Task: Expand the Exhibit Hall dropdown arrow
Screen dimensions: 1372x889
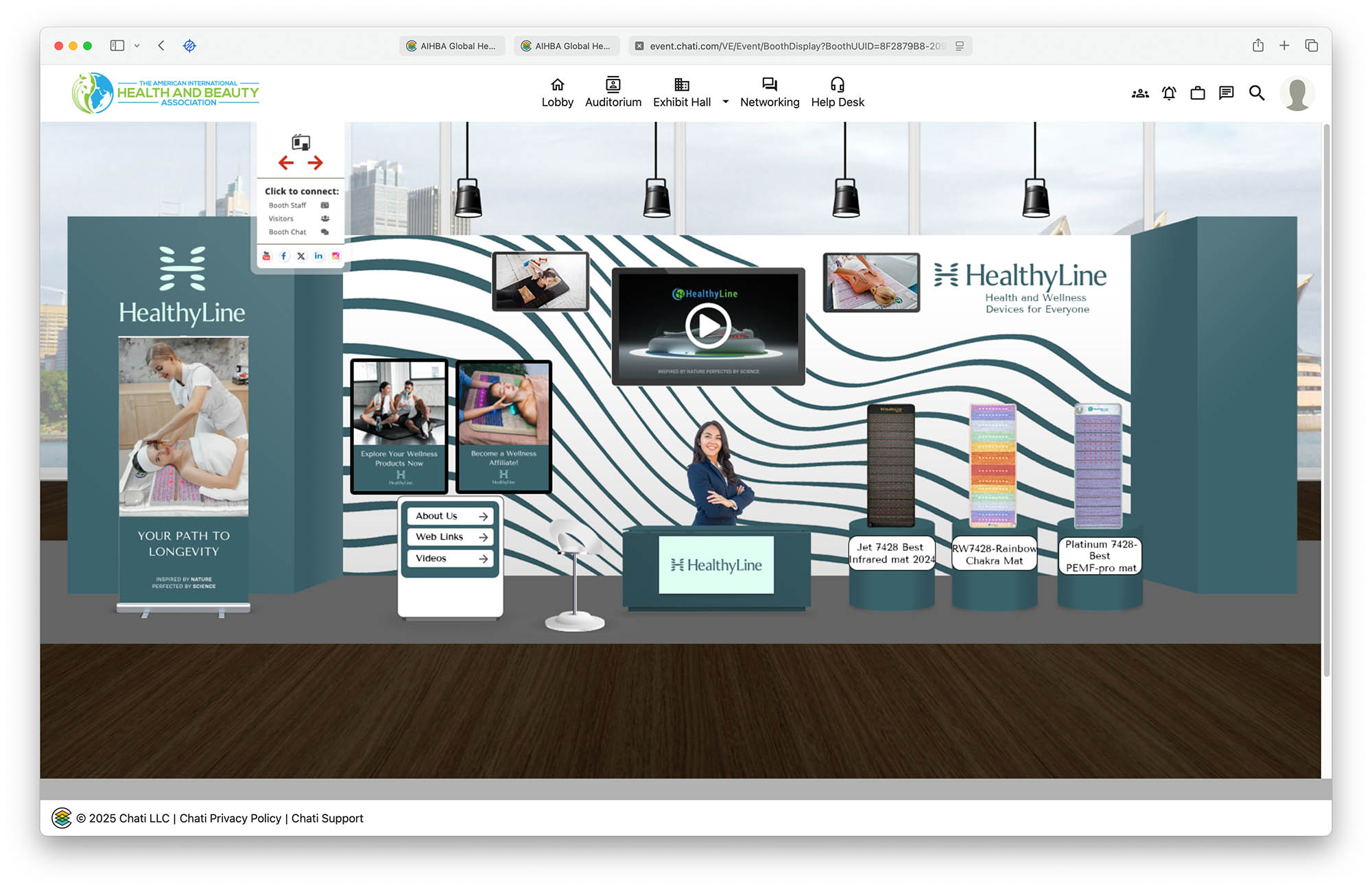Action: (x=725, y=102)
